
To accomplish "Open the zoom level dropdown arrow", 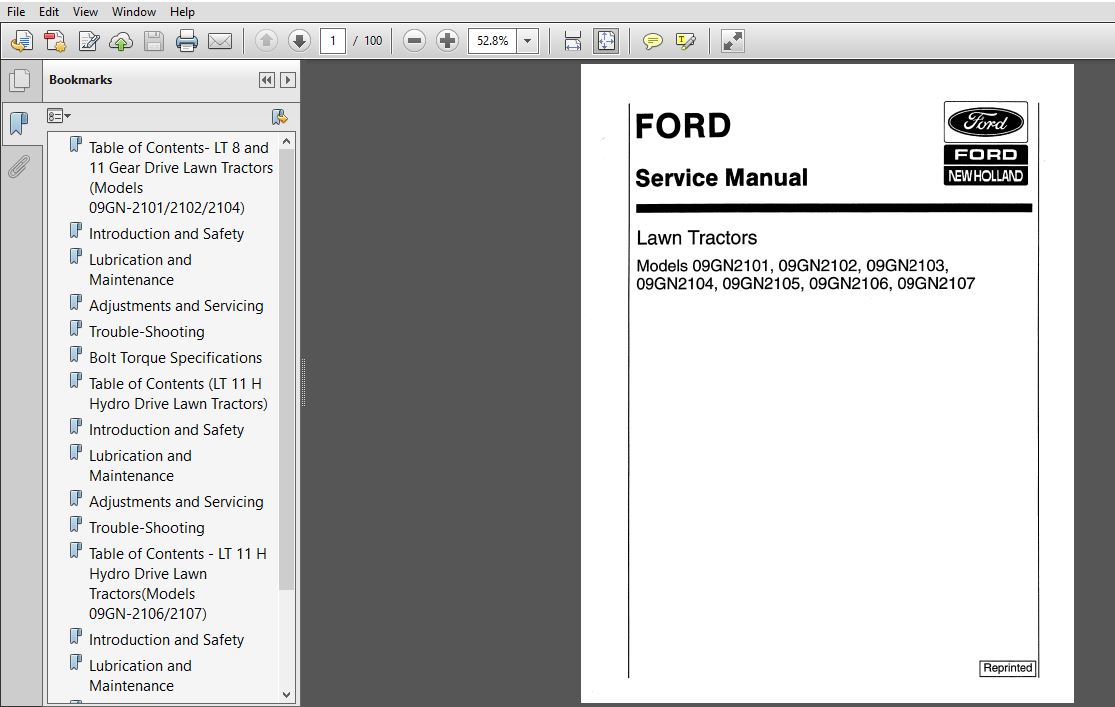I will pos(528,41).
